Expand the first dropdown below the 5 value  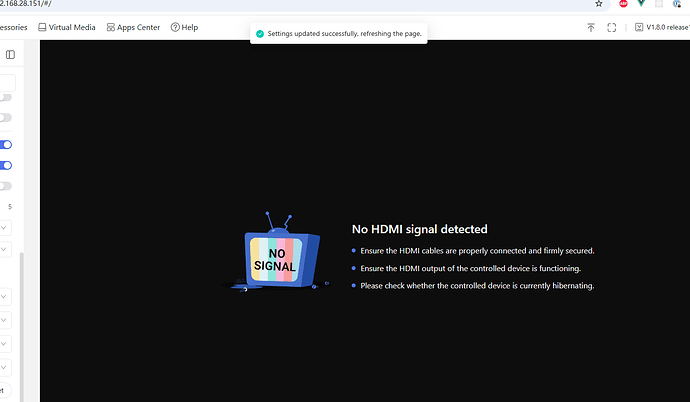pyautogui.click(x=6, y=228)
